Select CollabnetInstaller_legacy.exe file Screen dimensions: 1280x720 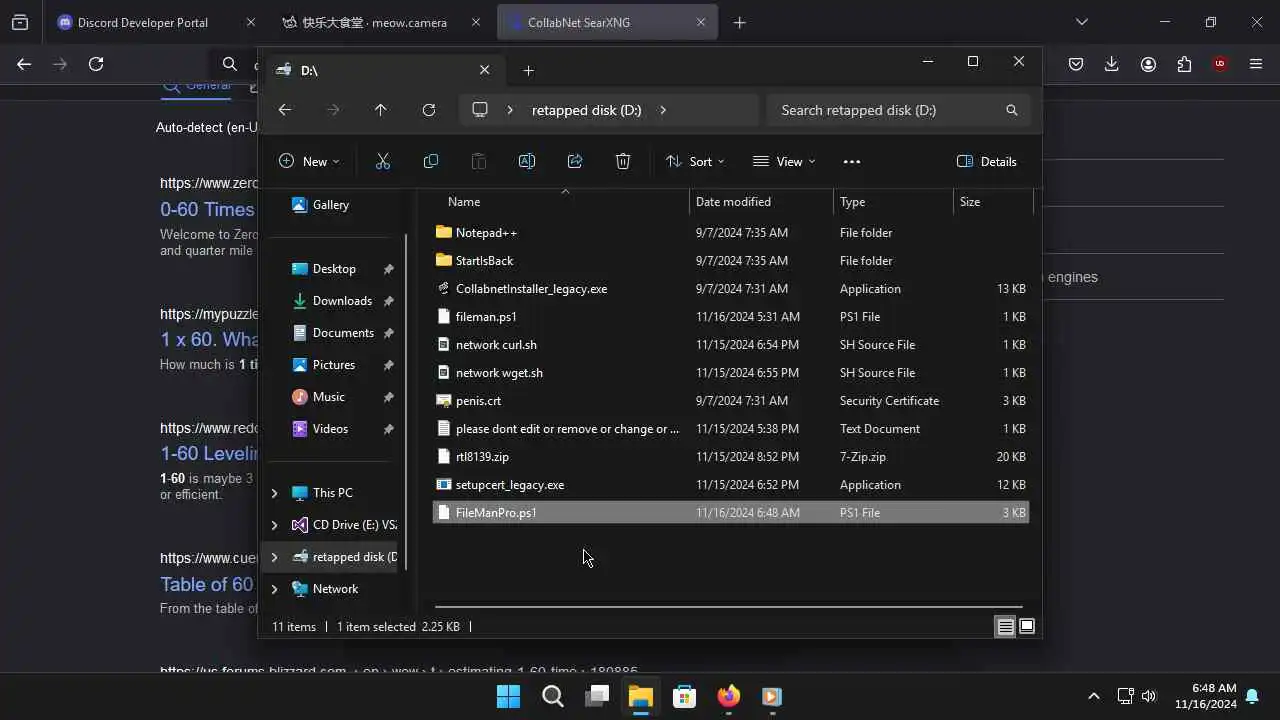tap(731, 289)
